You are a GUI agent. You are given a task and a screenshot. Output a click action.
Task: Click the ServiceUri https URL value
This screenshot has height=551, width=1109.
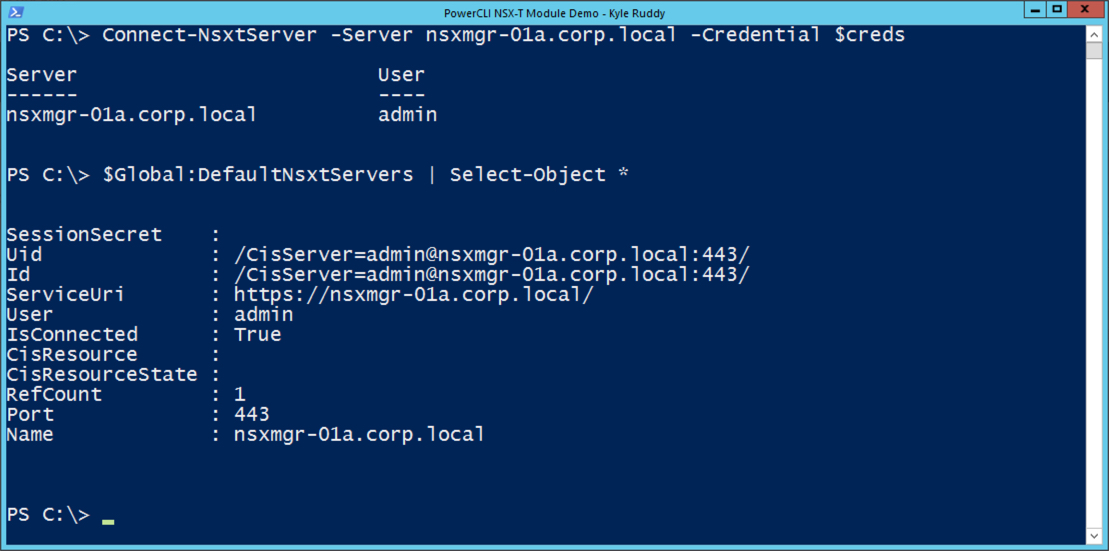pyautogui.click(x=413, y=294)
